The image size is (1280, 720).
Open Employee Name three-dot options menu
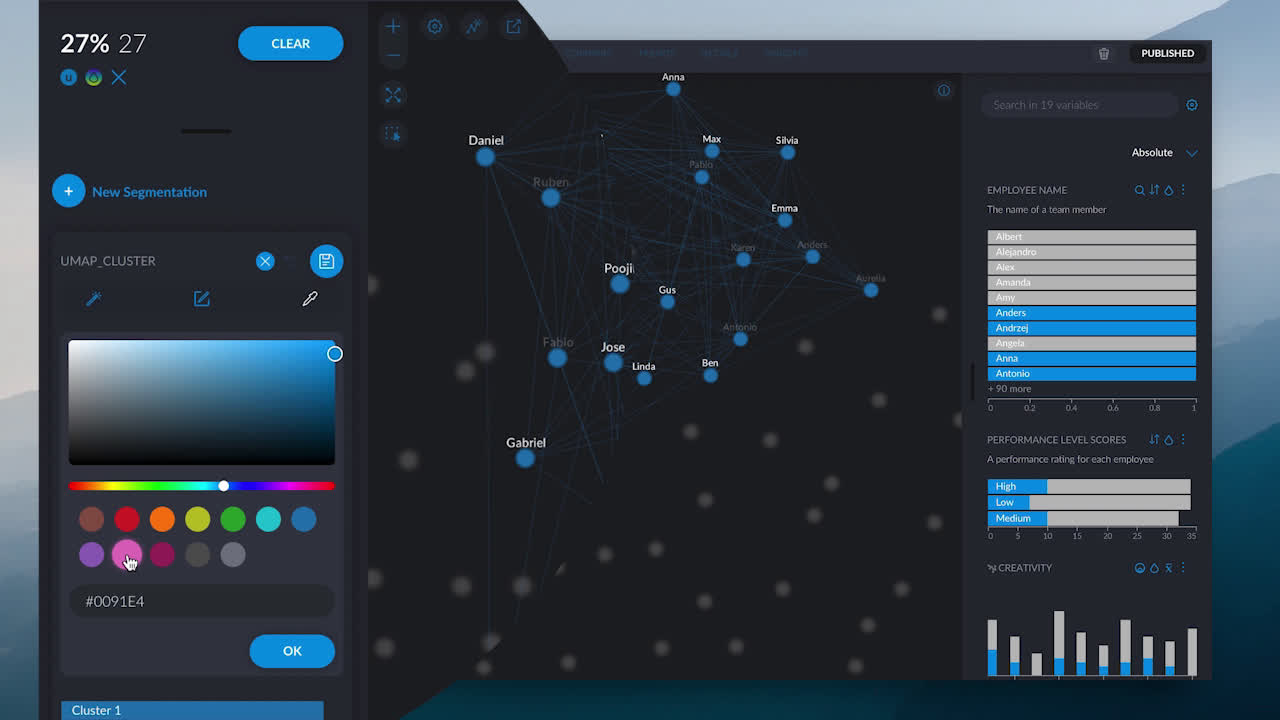coord(1183,190)
